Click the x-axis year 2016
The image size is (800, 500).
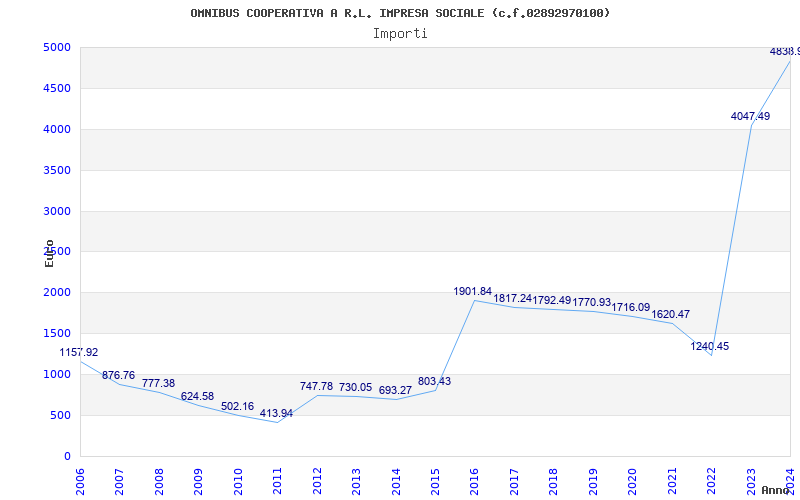[x=474, y=482]
